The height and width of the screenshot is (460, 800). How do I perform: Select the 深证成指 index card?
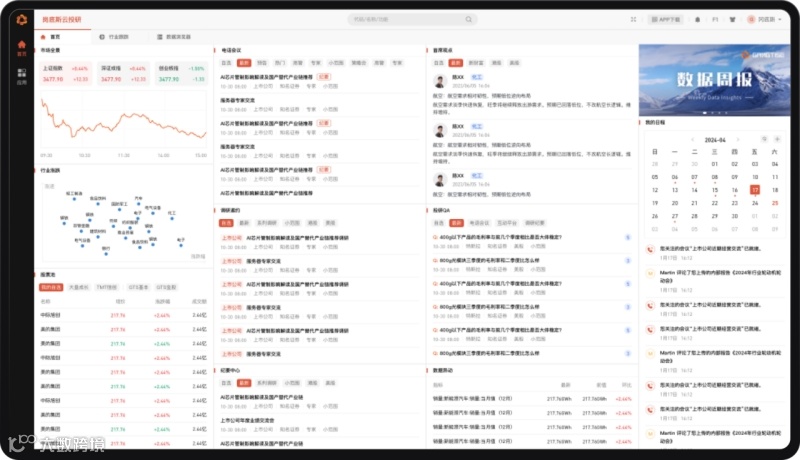[x=123, y=73]
